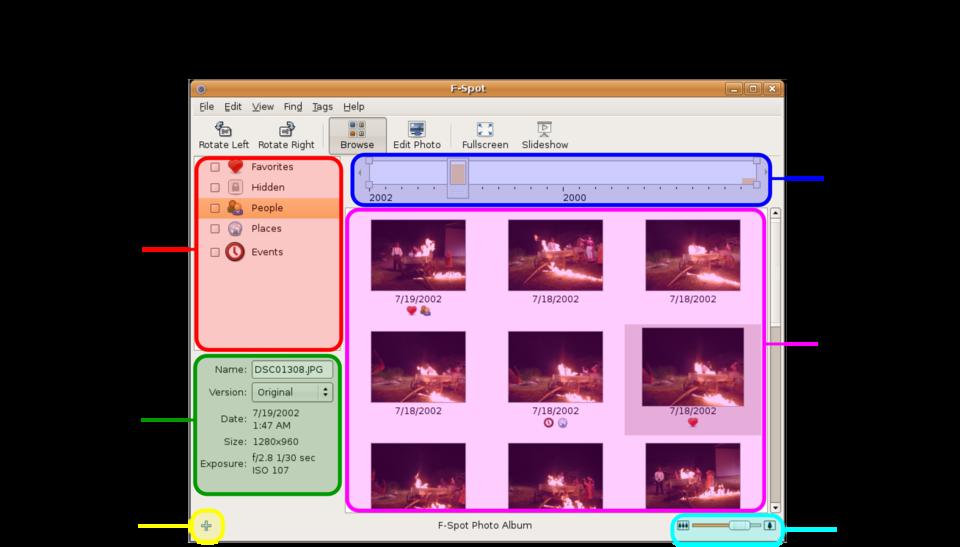Select the first photo dated 7/19/2002
This screenshot has width=960, height=547.
(418, 255)
